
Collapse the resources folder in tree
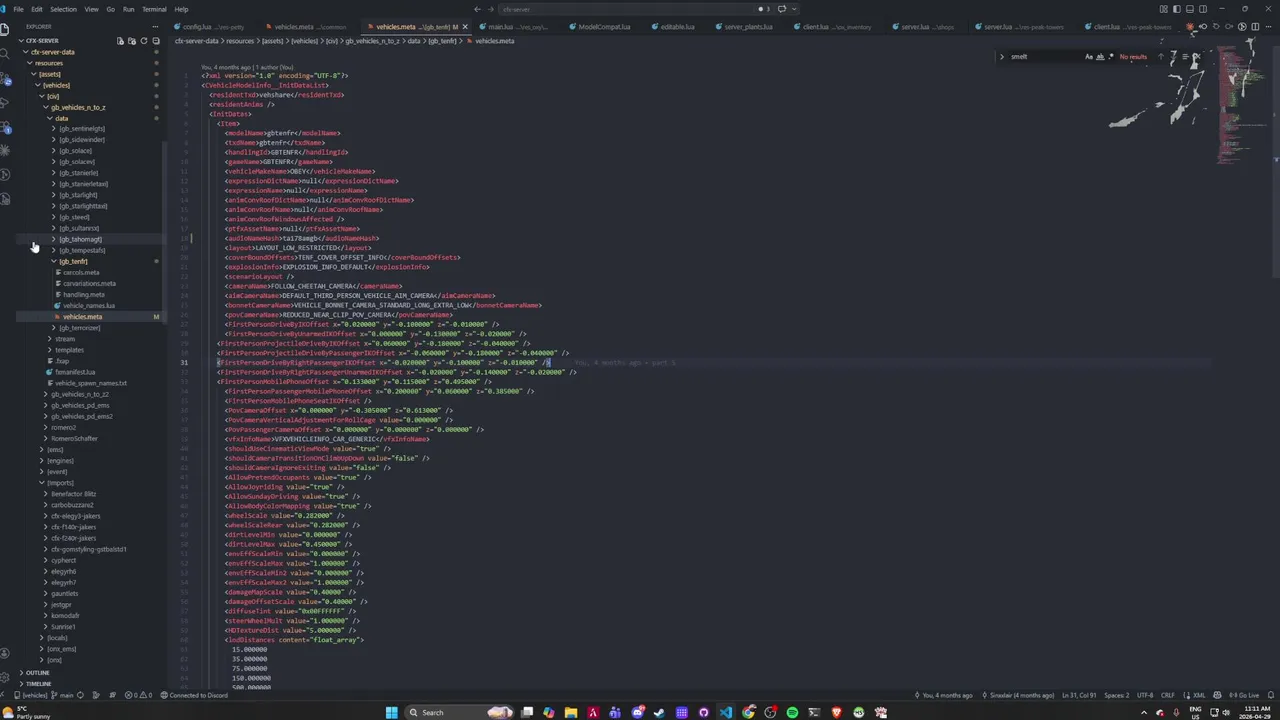(x=48, y=63)
